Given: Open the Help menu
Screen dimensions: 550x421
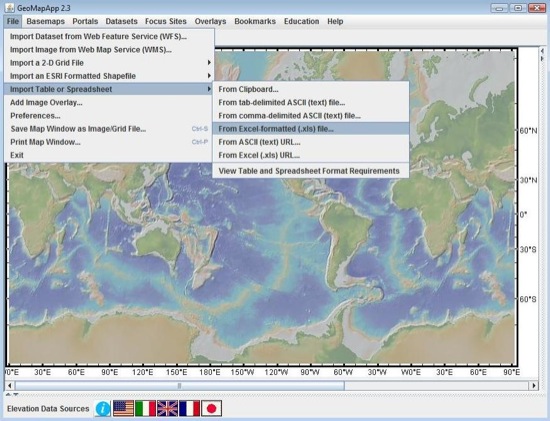Looking at the screenshot, I should (x=335, y=21).
